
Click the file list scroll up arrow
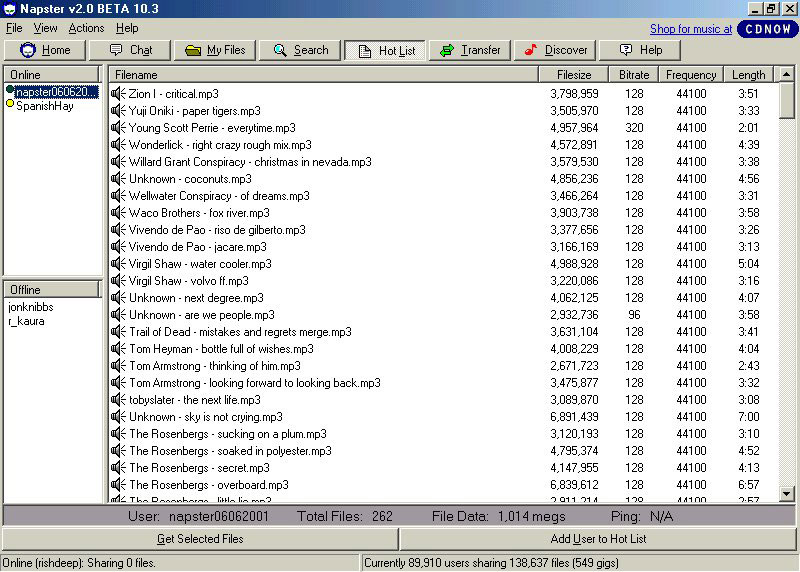[x=786, y=74]
